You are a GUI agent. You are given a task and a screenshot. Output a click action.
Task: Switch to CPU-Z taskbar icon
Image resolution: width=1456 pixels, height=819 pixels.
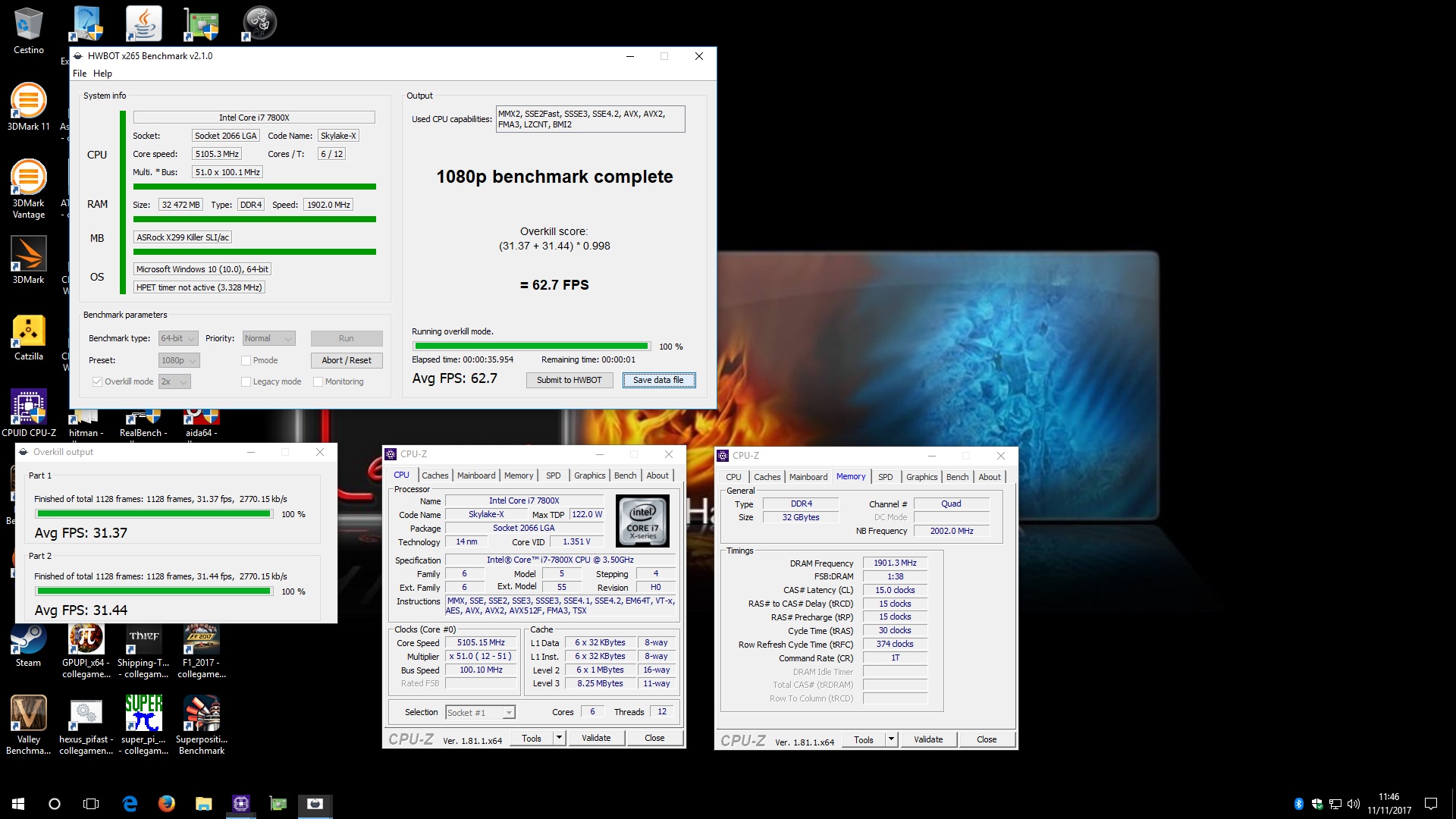(x=241, y=804)
